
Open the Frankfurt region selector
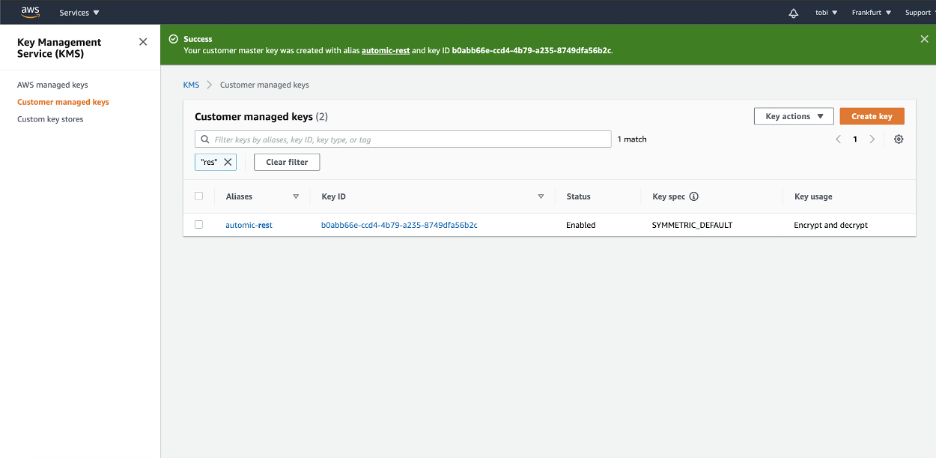pyautogui.click(x=873, y=13)
